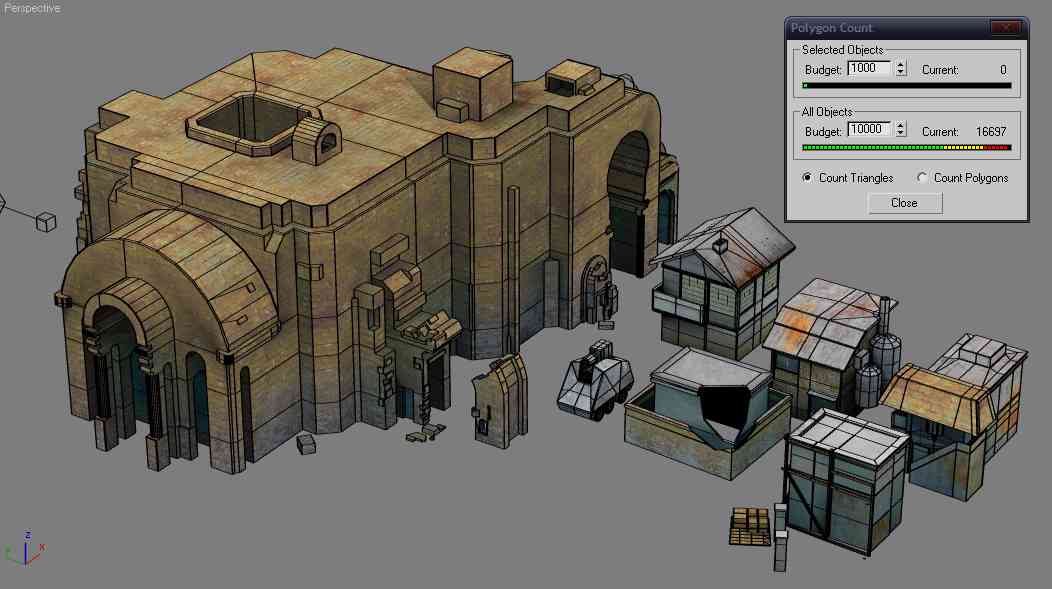Image resolution: width=1052 pixels, height=589 pixels.
Task: Click the Close button in Polygon Count
Action: (905, 203)
